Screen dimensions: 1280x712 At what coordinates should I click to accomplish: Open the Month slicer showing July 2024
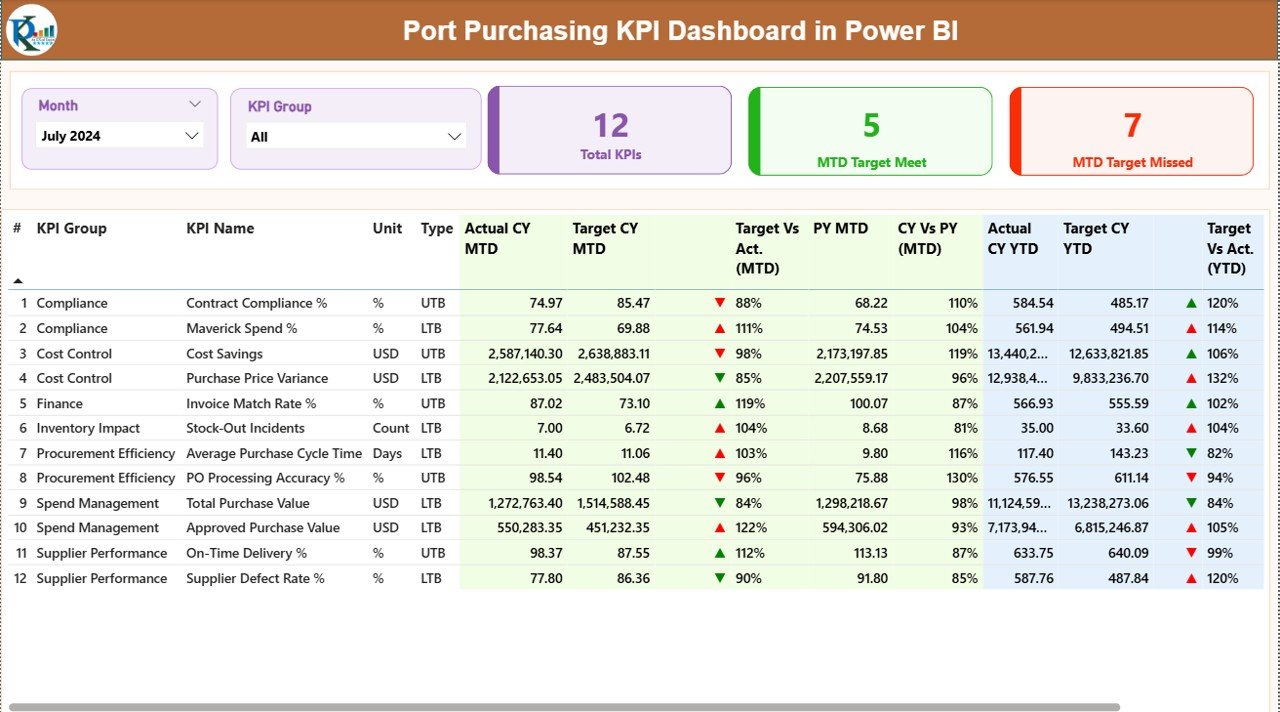[119, 136]
